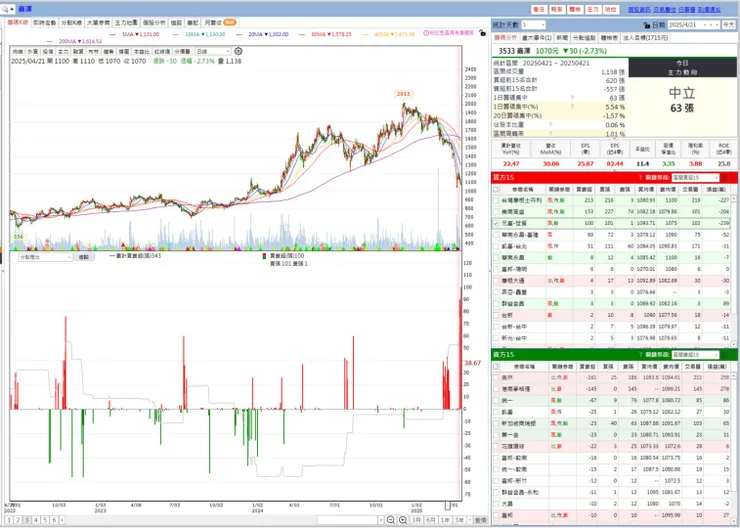The height and width of the screenshot is (528, 740).
Task: Check buyer row with 買賣超 69
Action: (x=496, y=235)
